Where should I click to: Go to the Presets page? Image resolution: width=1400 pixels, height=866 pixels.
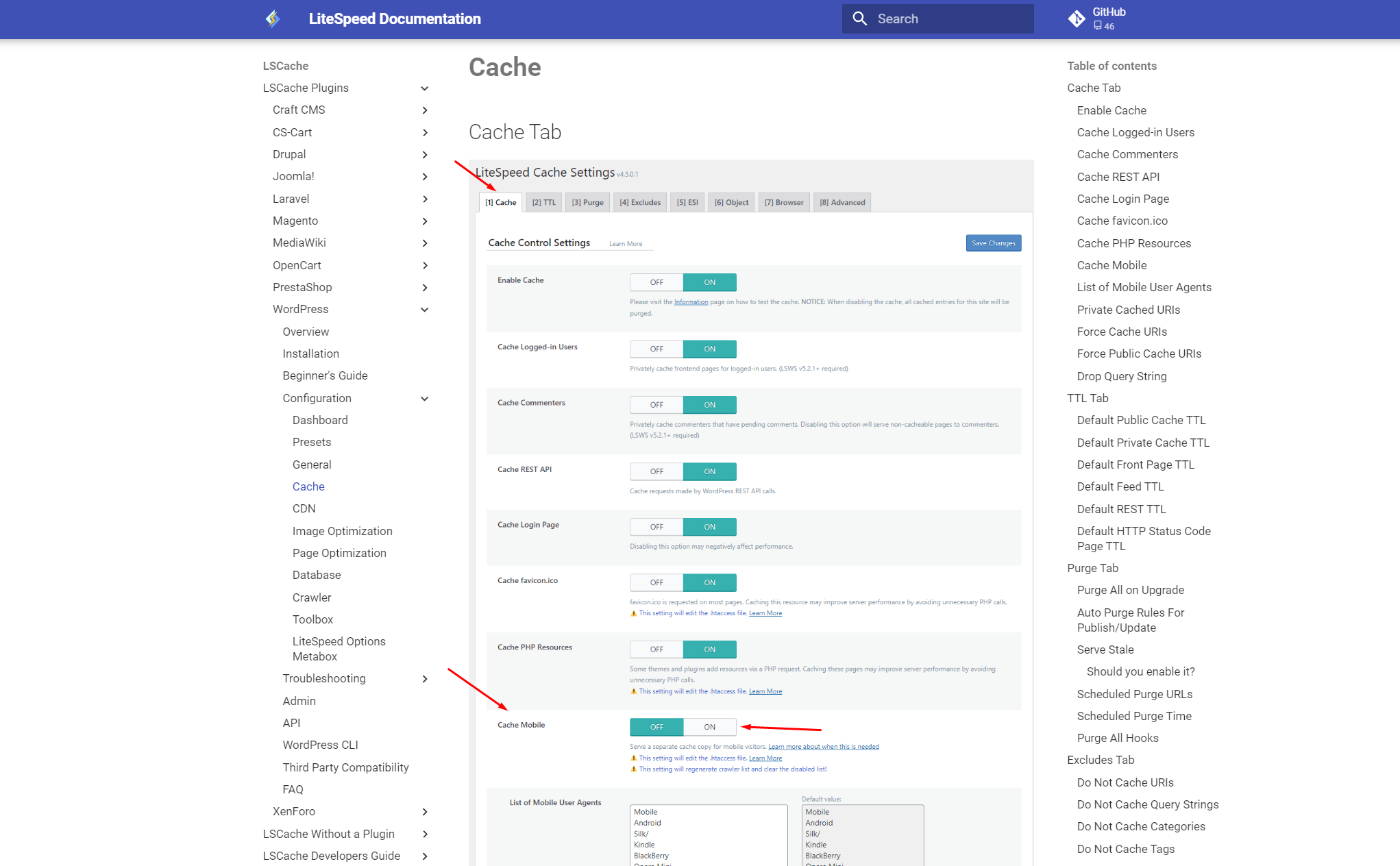pos(311,442)
